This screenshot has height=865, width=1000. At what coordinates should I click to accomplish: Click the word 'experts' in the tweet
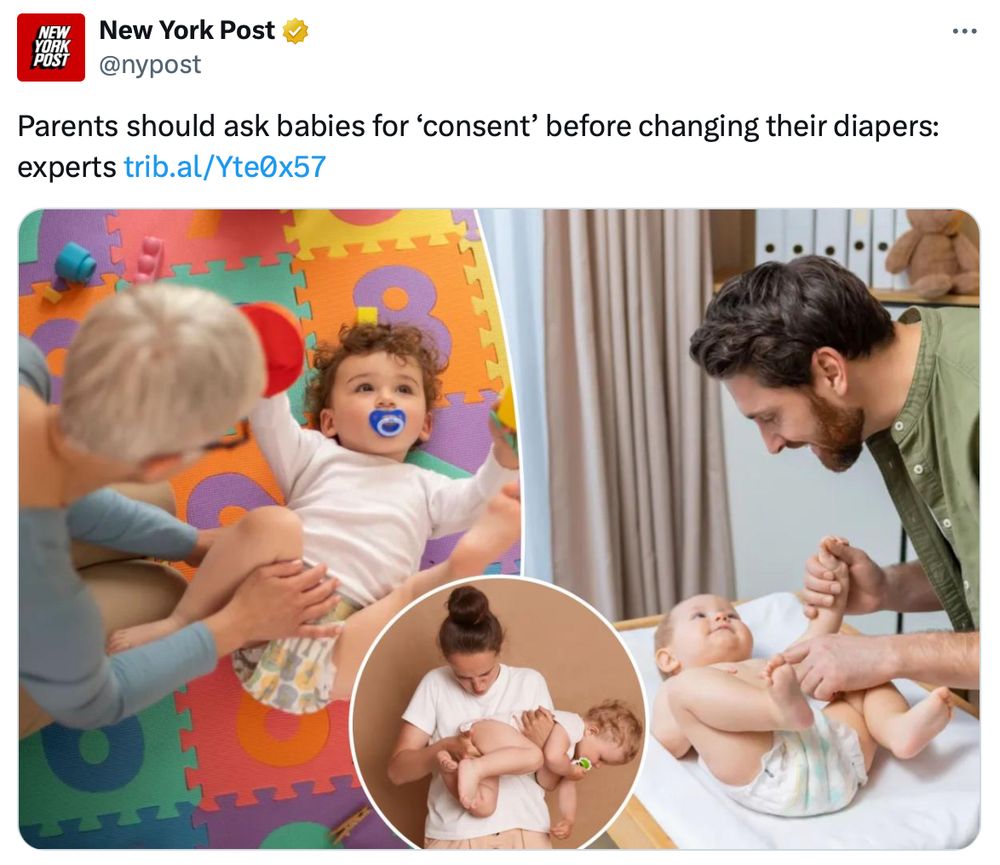pyautogui.click(x=66, y=168)
